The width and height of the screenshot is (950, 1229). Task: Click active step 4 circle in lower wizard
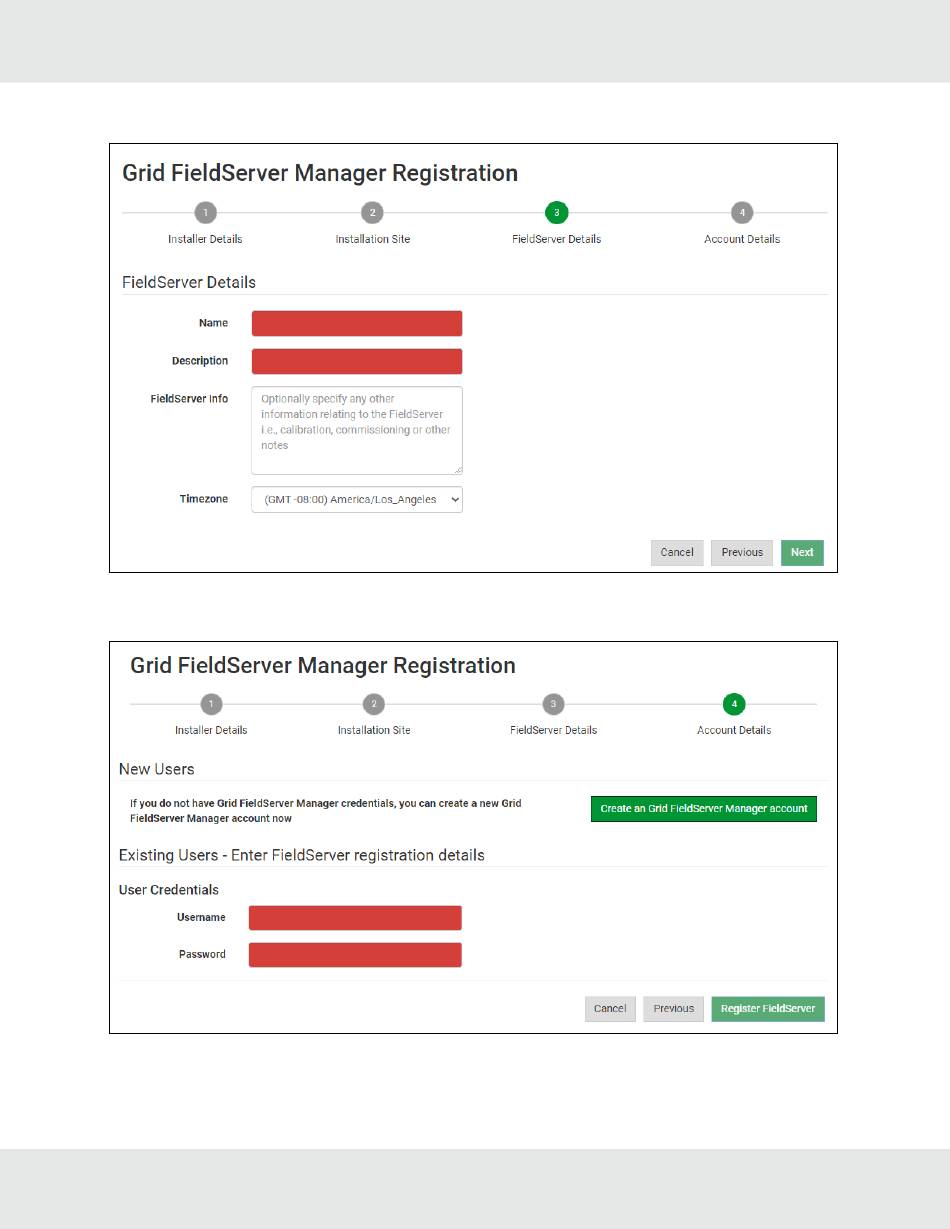[x=734, y=703]
